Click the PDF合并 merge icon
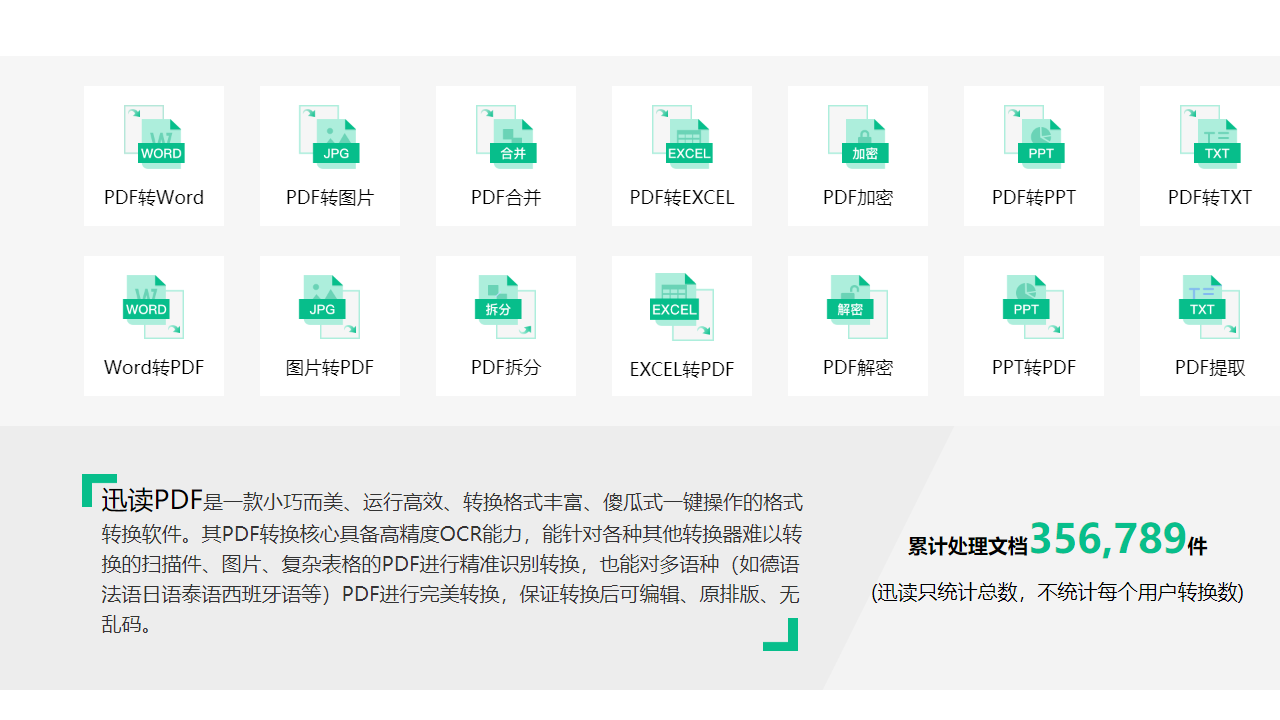This screenshot has height=720, width=1280. point(506,137)
